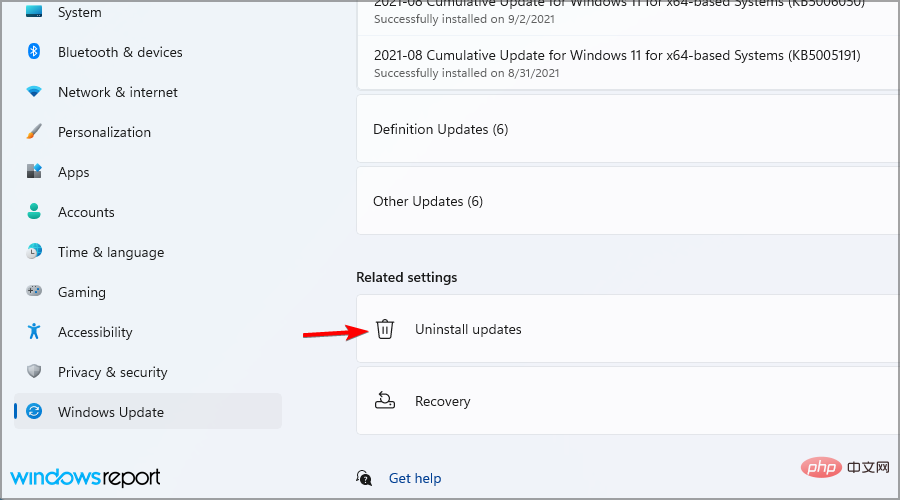Open the Apps settings page
This screenshot has width=900, height=500.
(x=148, y=172)
